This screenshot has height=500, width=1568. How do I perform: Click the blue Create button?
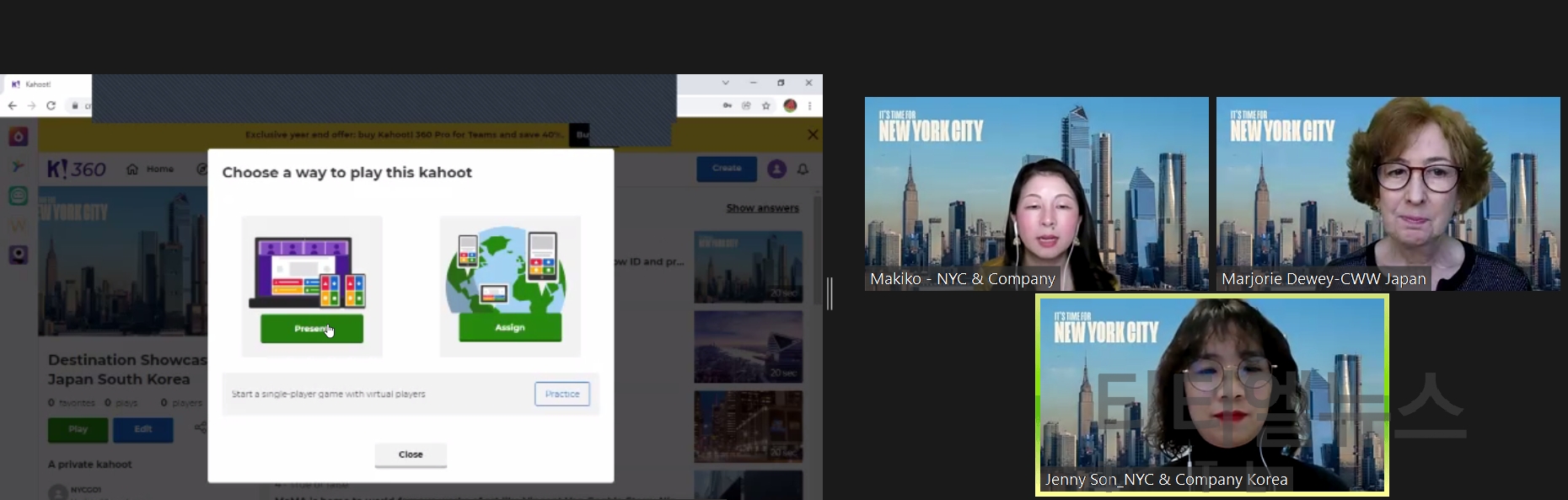coord(727,169)
